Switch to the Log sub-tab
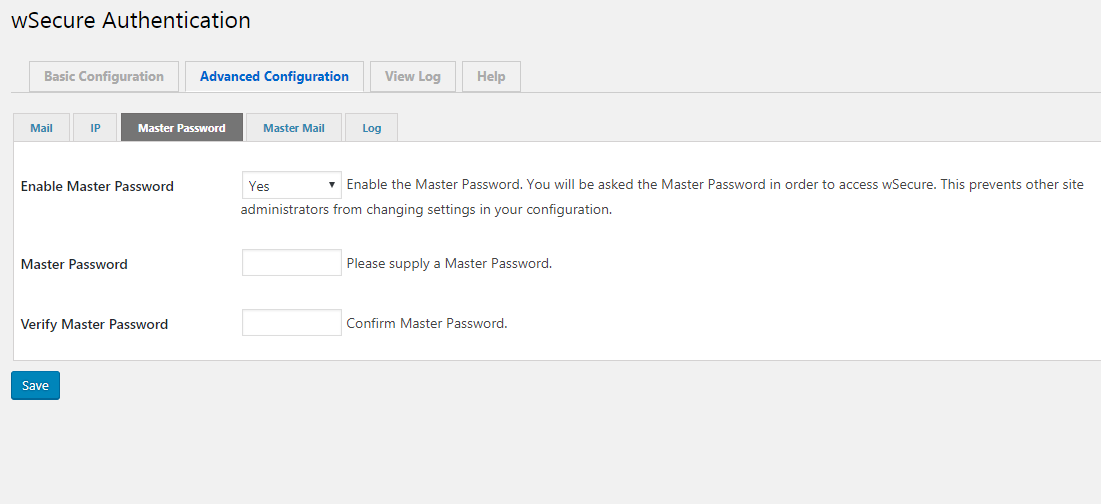 point(371,128)
